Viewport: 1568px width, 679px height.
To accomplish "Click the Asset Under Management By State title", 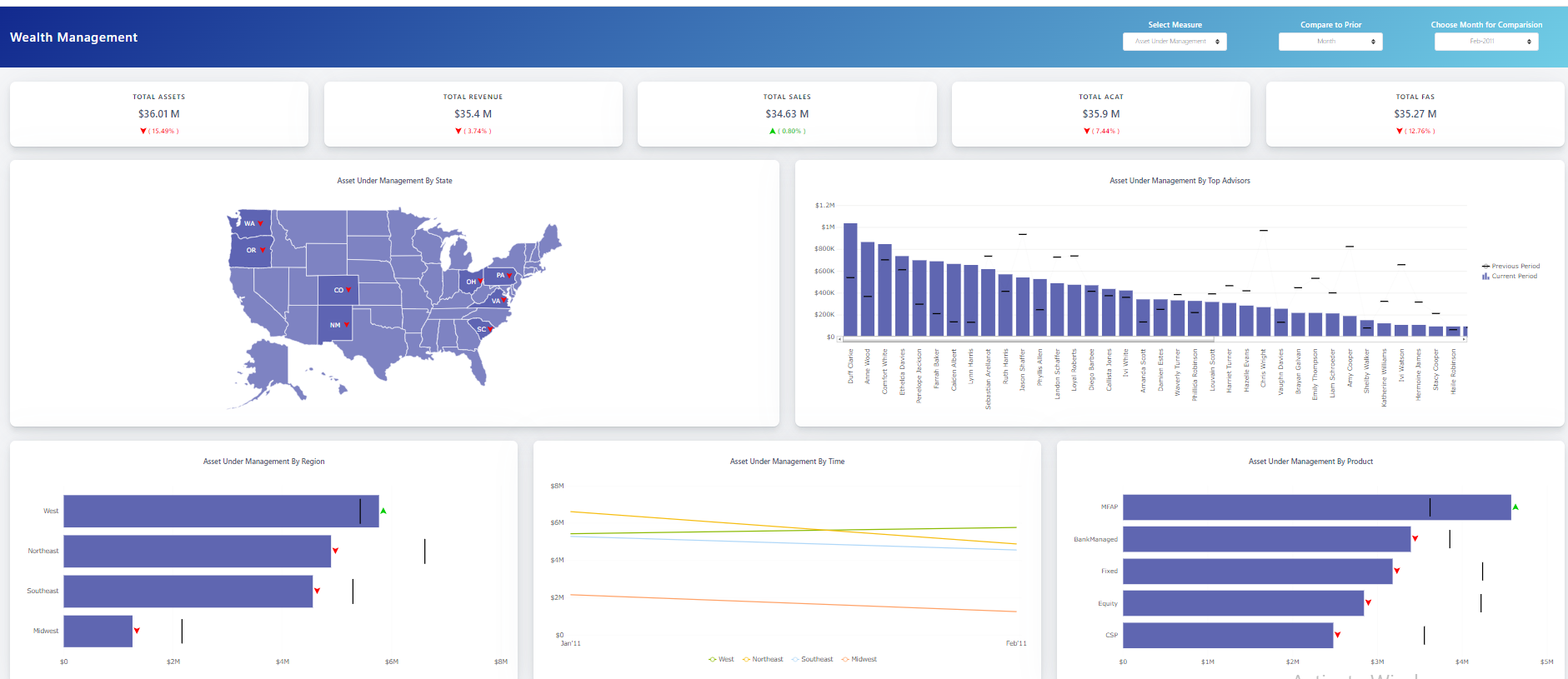I will [395, 181].
